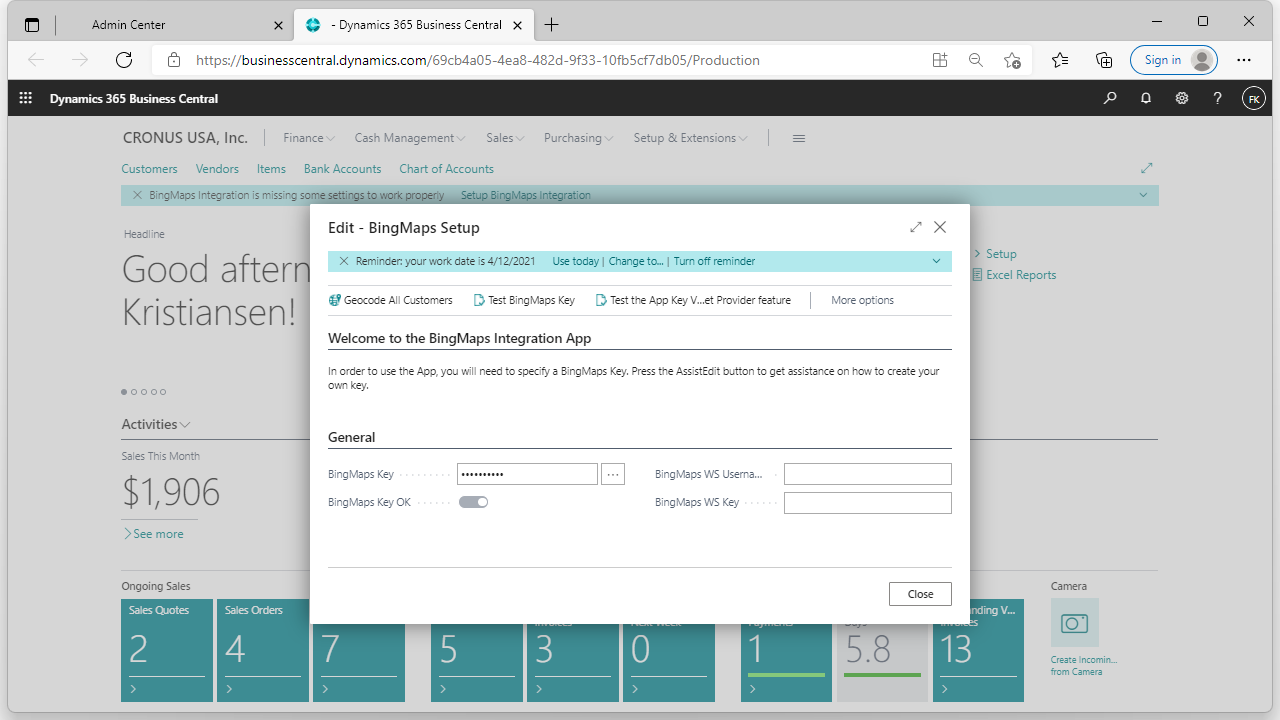Expand the BingMaps Integration notification bar chevron
The height and width of the screenshot is (720, 1280).
coord(1143,195)
